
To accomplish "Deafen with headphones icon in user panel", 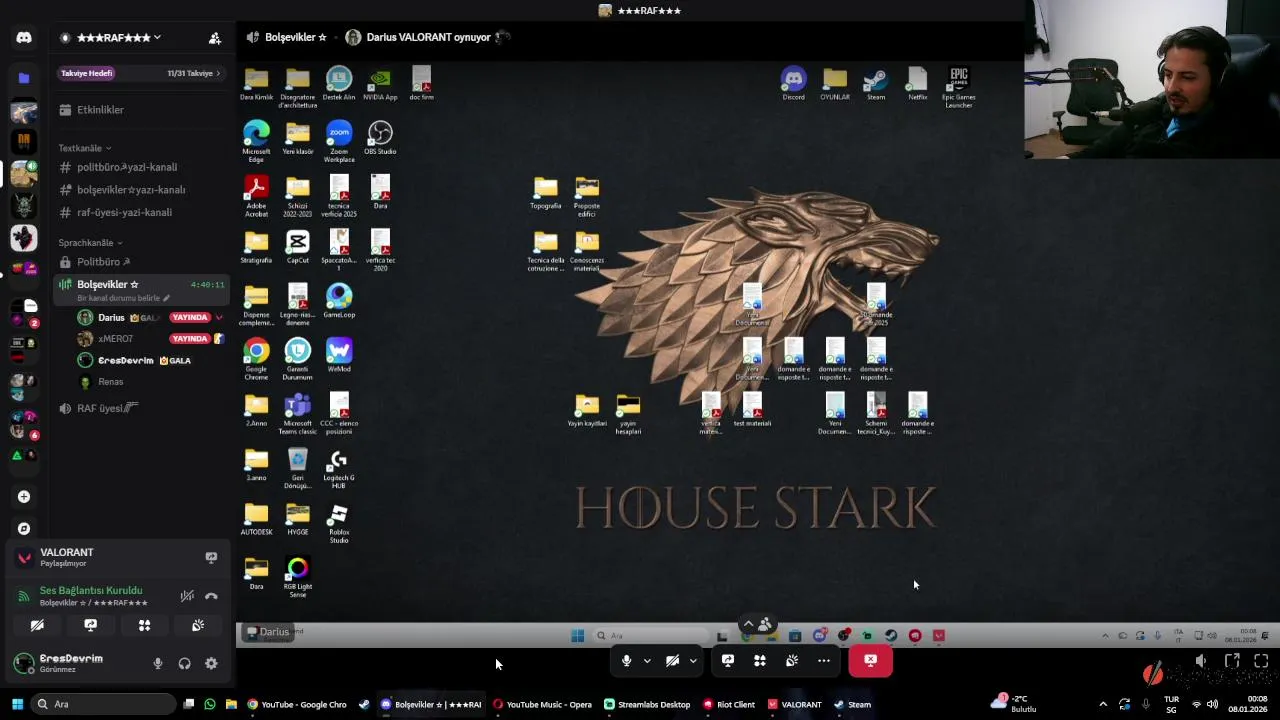I will click(x=184, y=663).
